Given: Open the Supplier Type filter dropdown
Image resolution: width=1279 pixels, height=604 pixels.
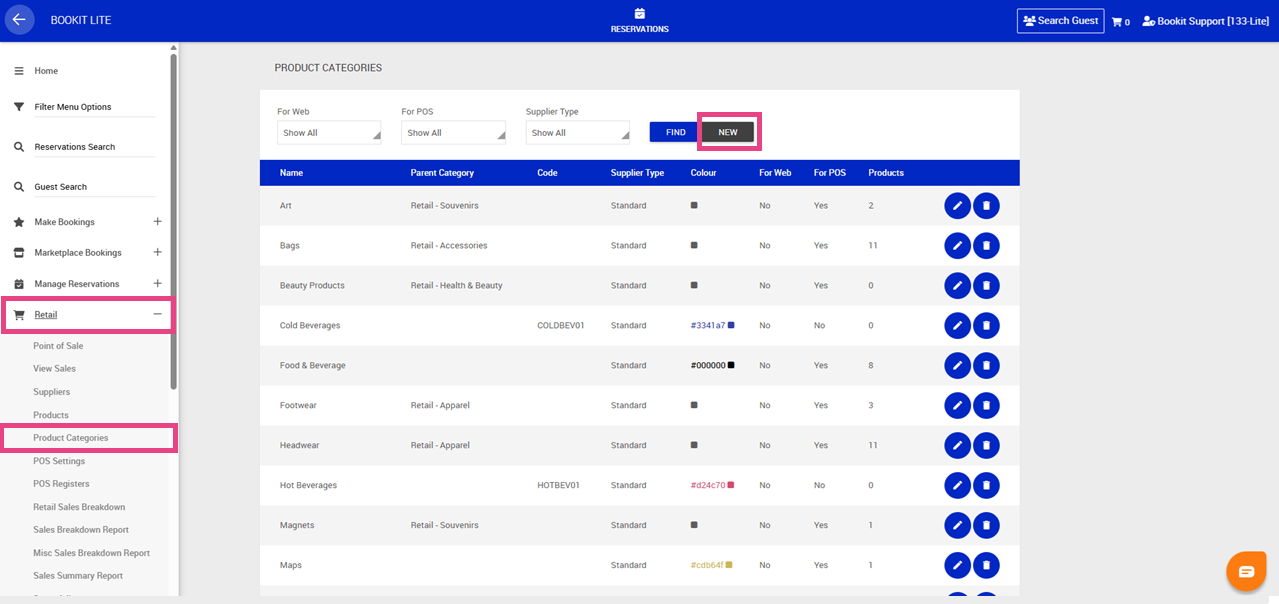Looking at the screenshot, I should click(577, 133).
